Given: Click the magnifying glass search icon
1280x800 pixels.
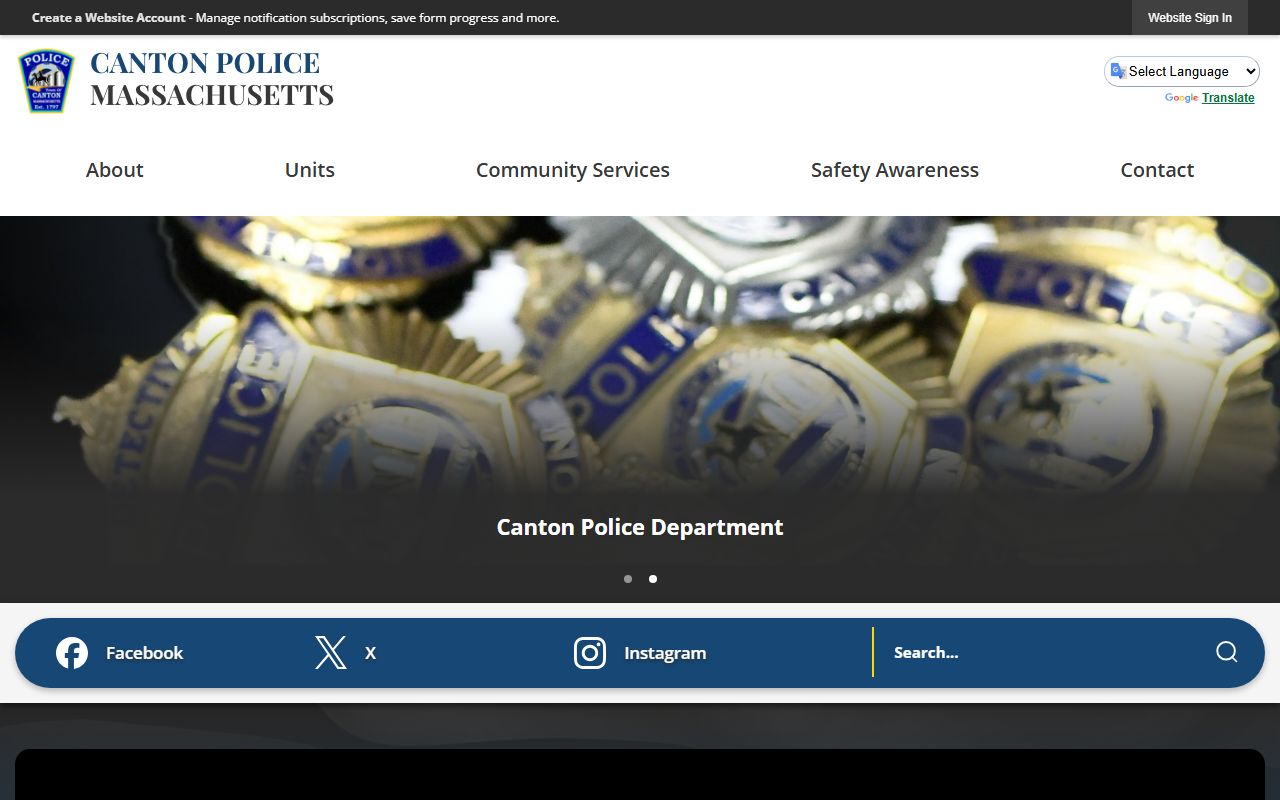Looking at the screenshot, I should pos(1227,652).
